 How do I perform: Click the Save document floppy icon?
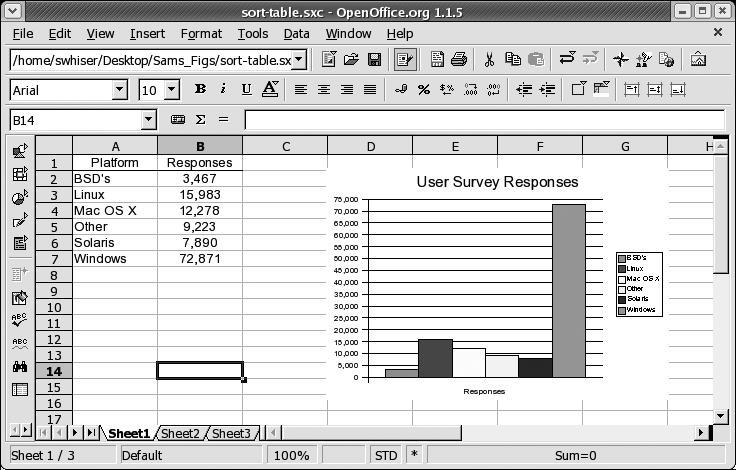point(374,60)
